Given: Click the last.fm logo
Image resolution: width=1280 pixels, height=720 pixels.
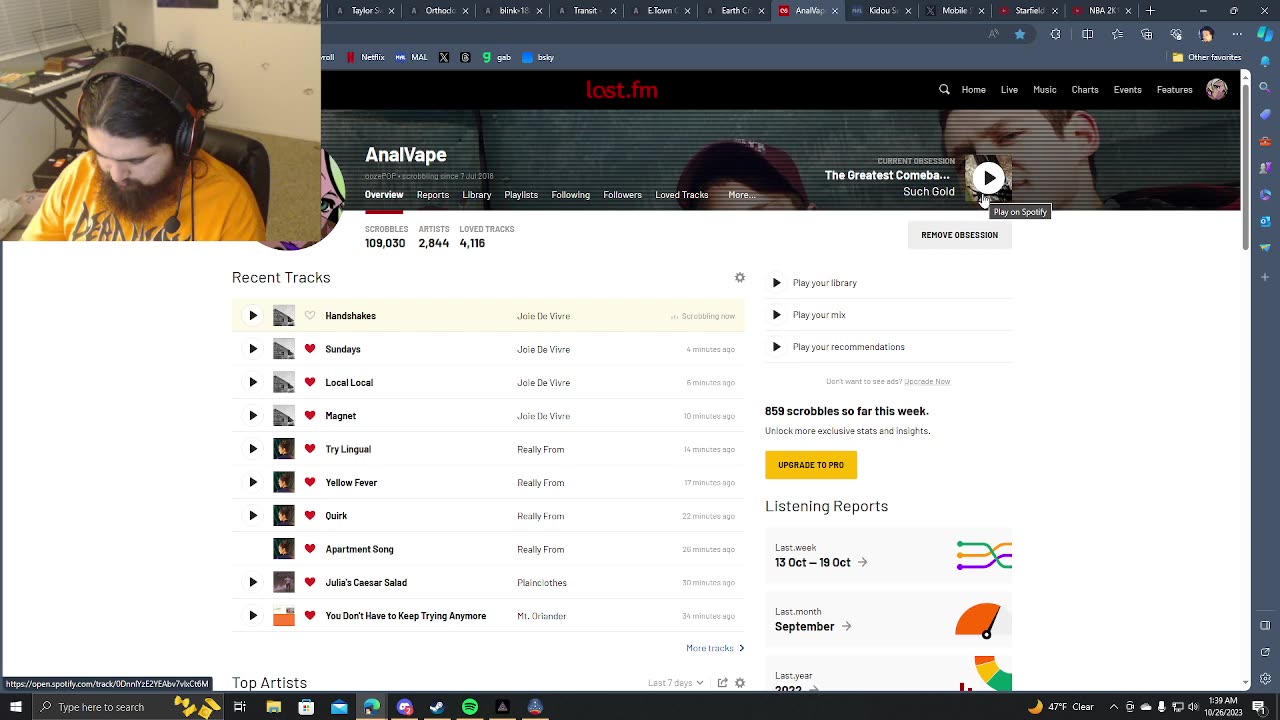Looking at the screenshot, I should pos(622,90).
